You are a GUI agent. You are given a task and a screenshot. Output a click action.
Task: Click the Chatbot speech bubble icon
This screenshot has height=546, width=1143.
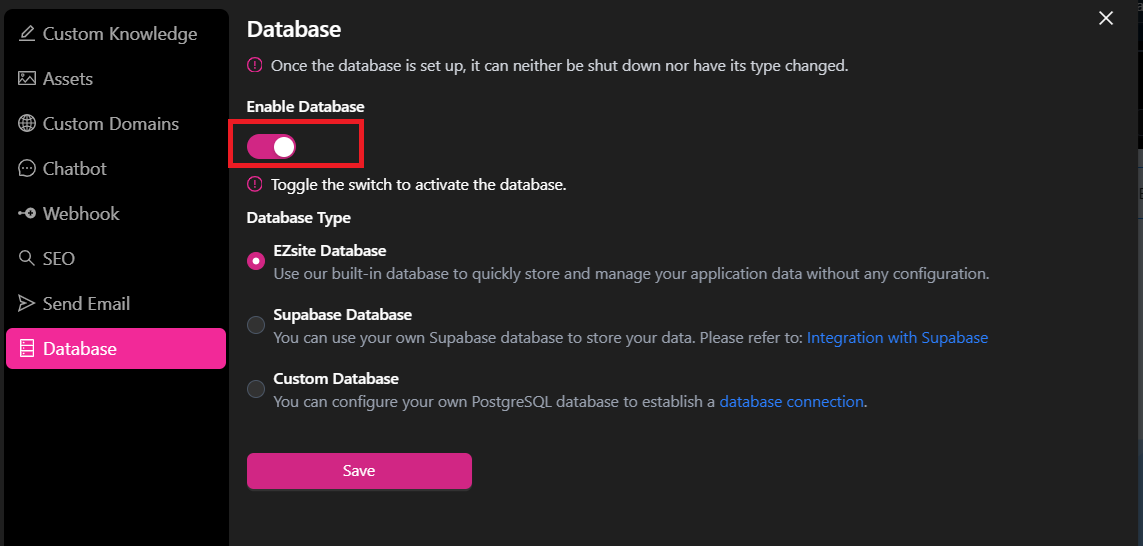coord(27,168)
